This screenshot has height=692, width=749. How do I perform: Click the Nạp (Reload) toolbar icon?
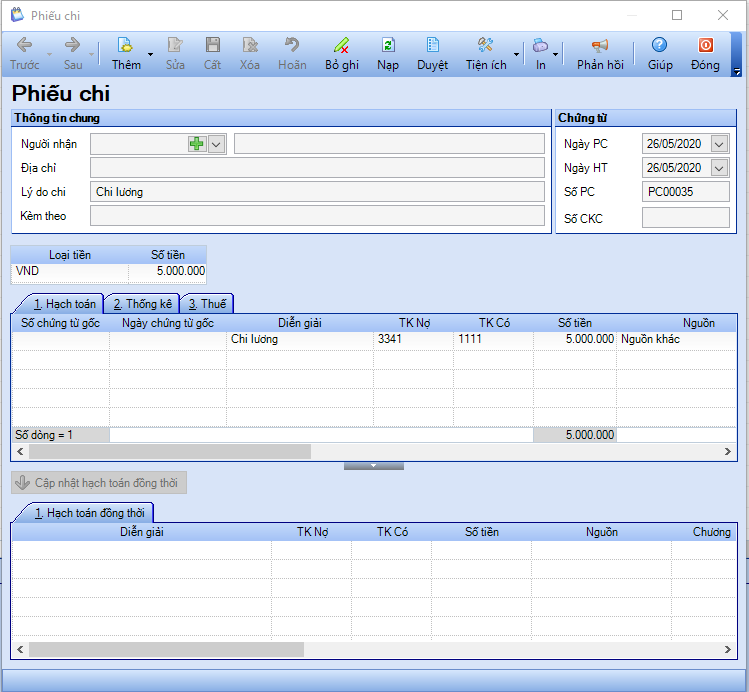pyautogui.click(x=388, y=46)
